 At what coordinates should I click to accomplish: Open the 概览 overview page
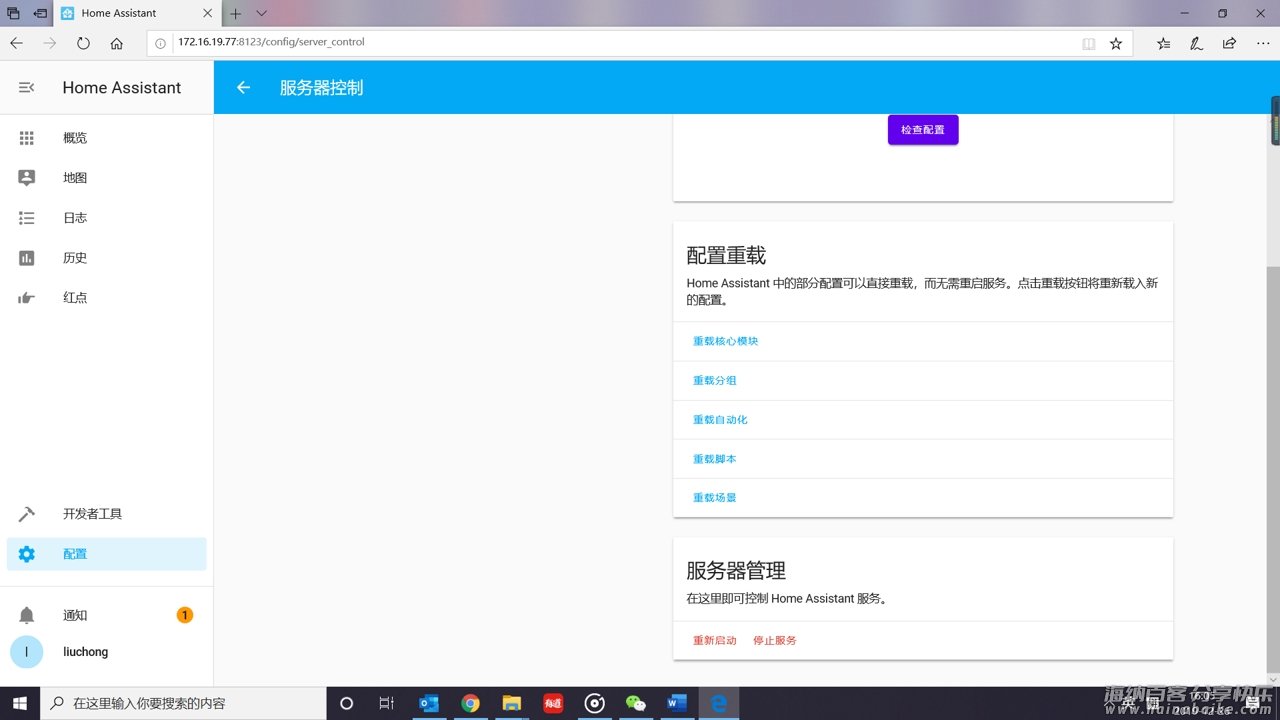107,138
